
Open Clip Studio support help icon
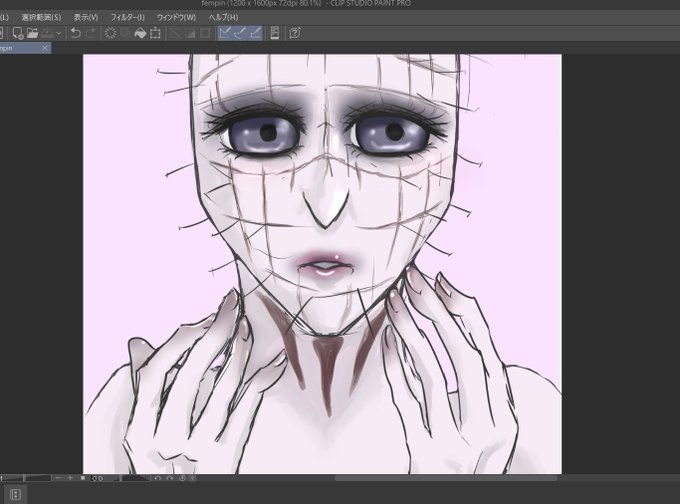click(x=294, y=33)
